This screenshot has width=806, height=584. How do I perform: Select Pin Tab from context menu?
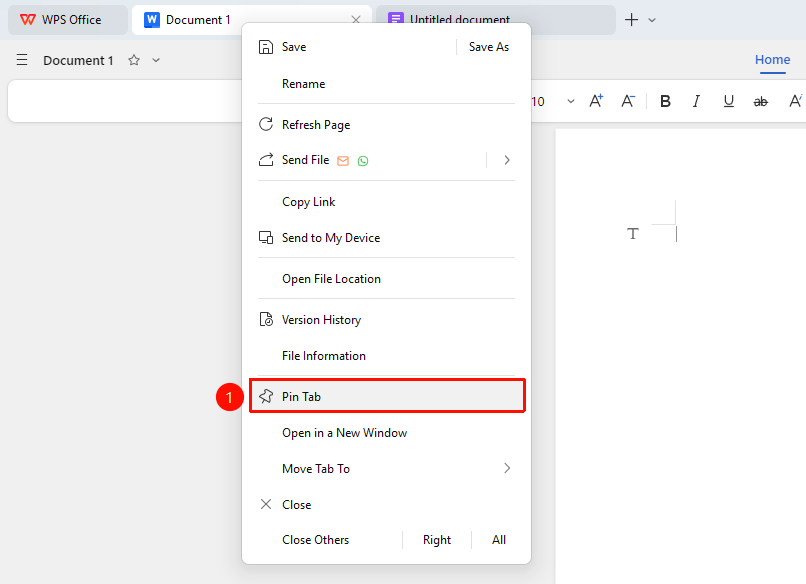point(387,396)
